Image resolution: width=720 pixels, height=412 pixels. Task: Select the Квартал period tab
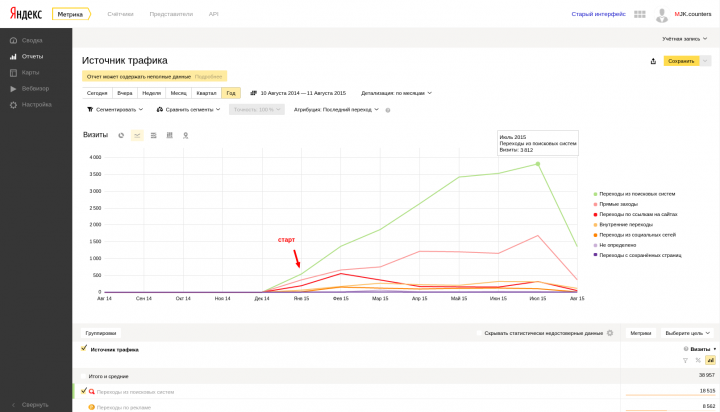point(206,93)
